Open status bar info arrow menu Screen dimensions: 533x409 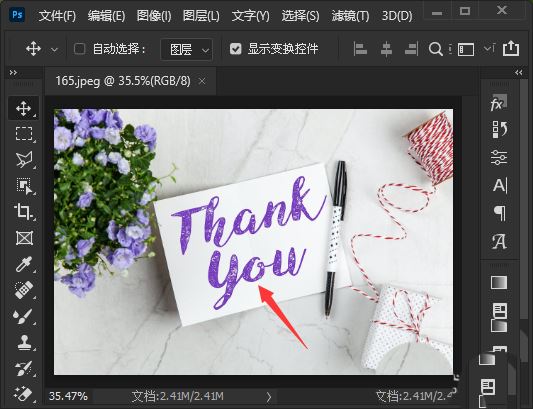tap(269, 396)
